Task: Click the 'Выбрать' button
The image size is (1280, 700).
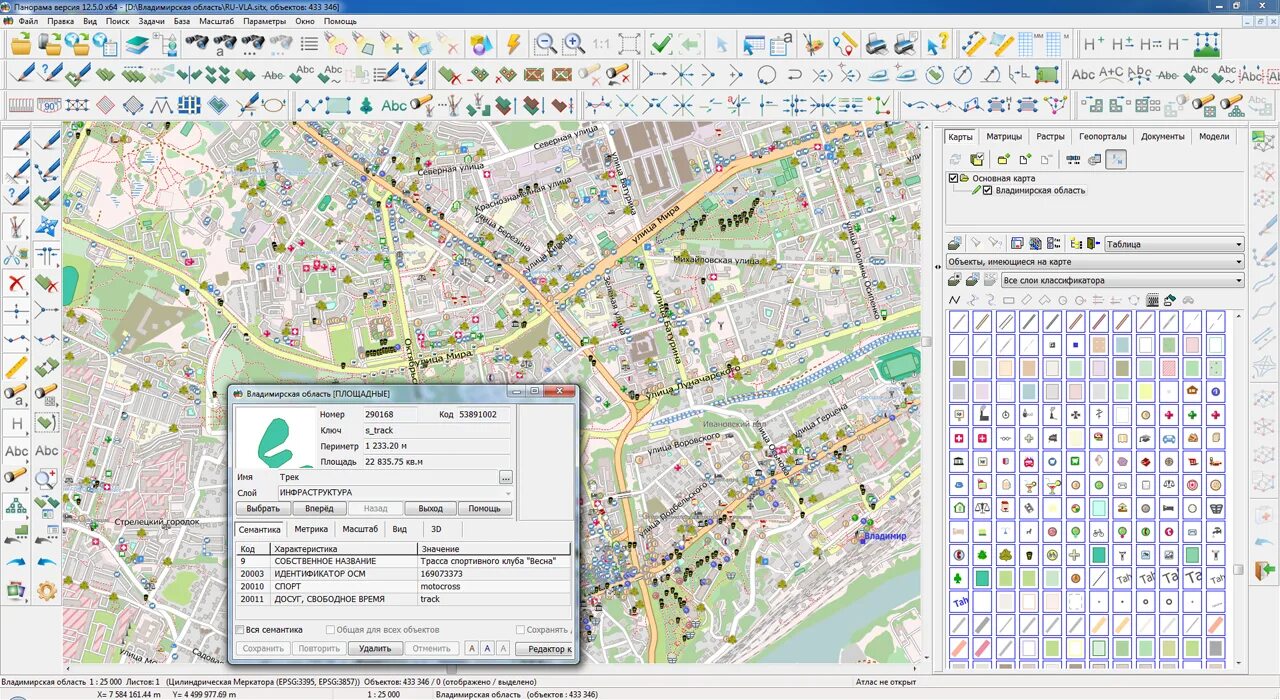Action: tap(263, 508)
